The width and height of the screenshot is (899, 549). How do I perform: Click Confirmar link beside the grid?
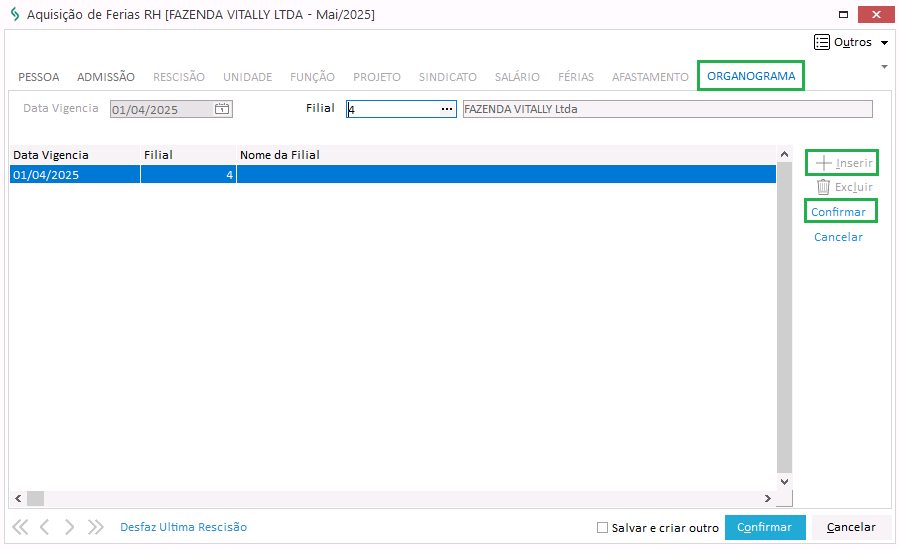point(838,212)
